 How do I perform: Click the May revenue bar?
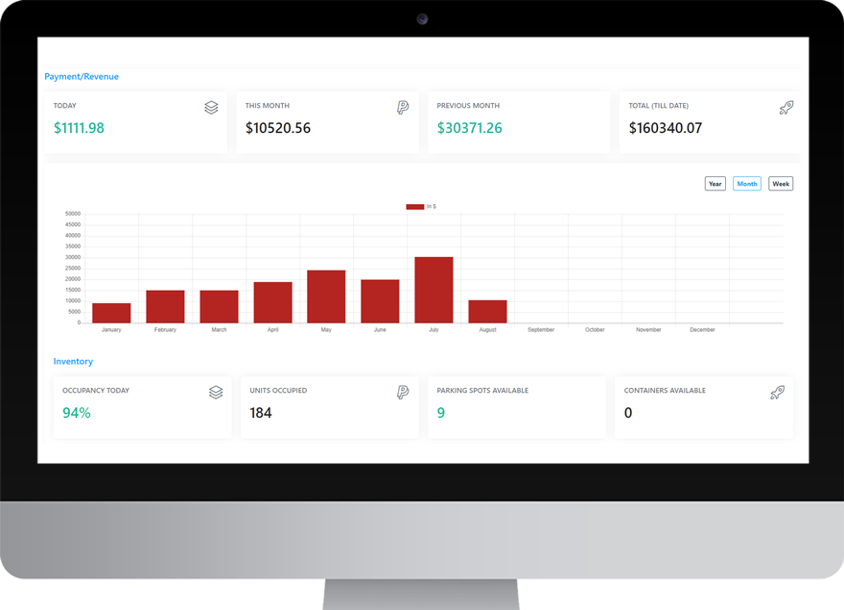pos(326,297)
